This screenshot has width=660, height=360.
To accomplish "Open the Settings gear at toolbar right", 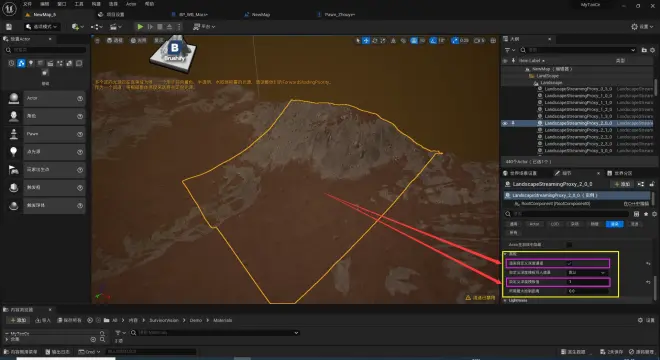I will [x=641, y=27].
